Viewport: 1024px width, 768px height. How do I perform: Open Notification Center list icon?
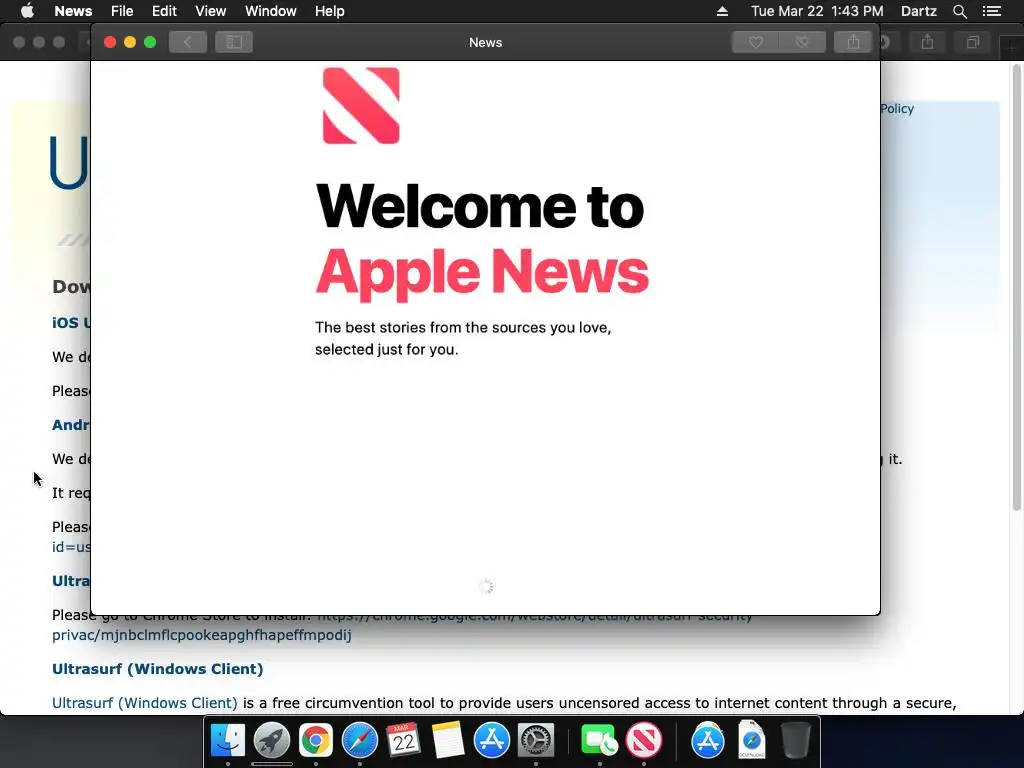coord(992,11)
